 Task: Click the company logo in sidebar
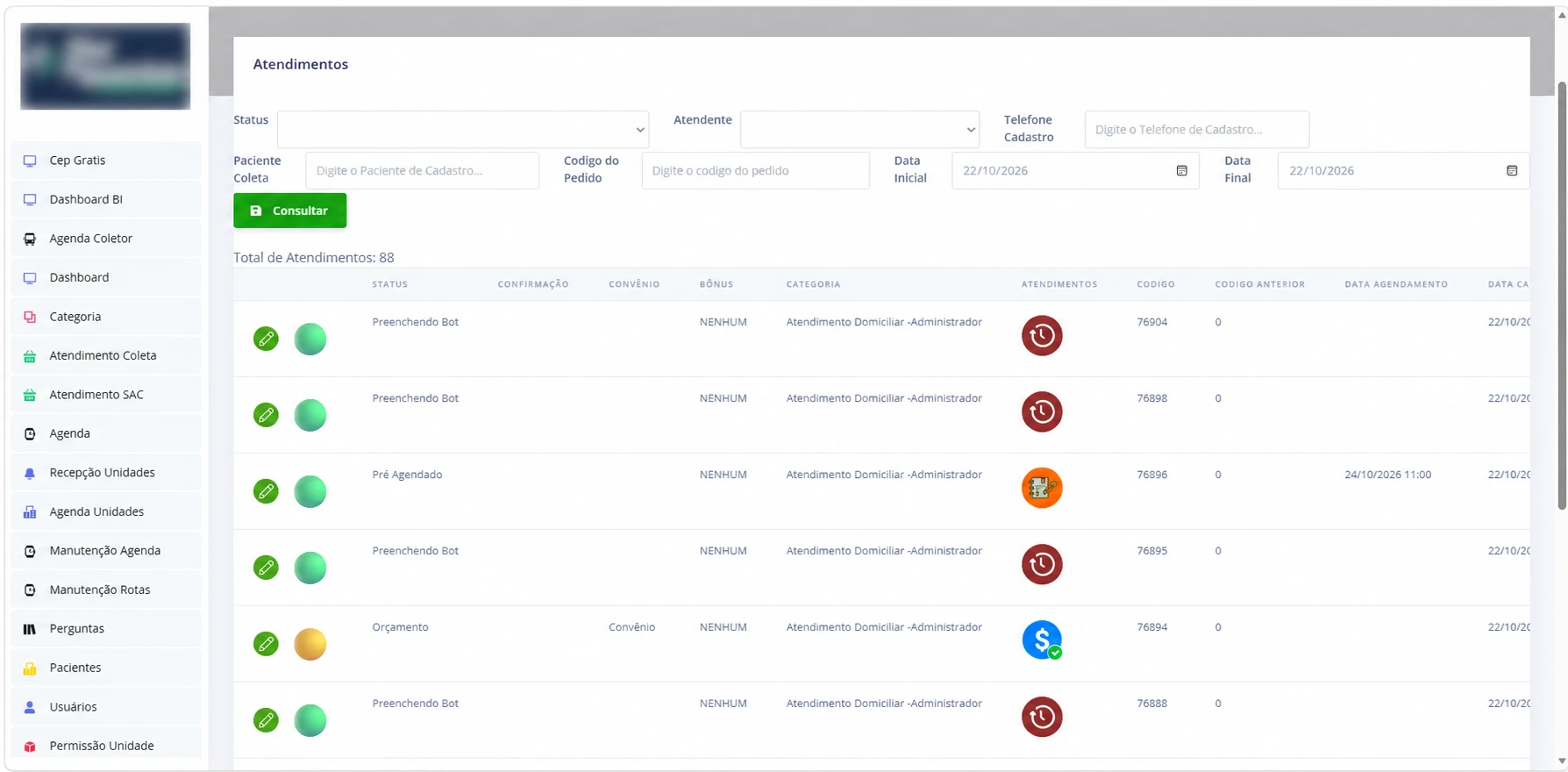105,66
